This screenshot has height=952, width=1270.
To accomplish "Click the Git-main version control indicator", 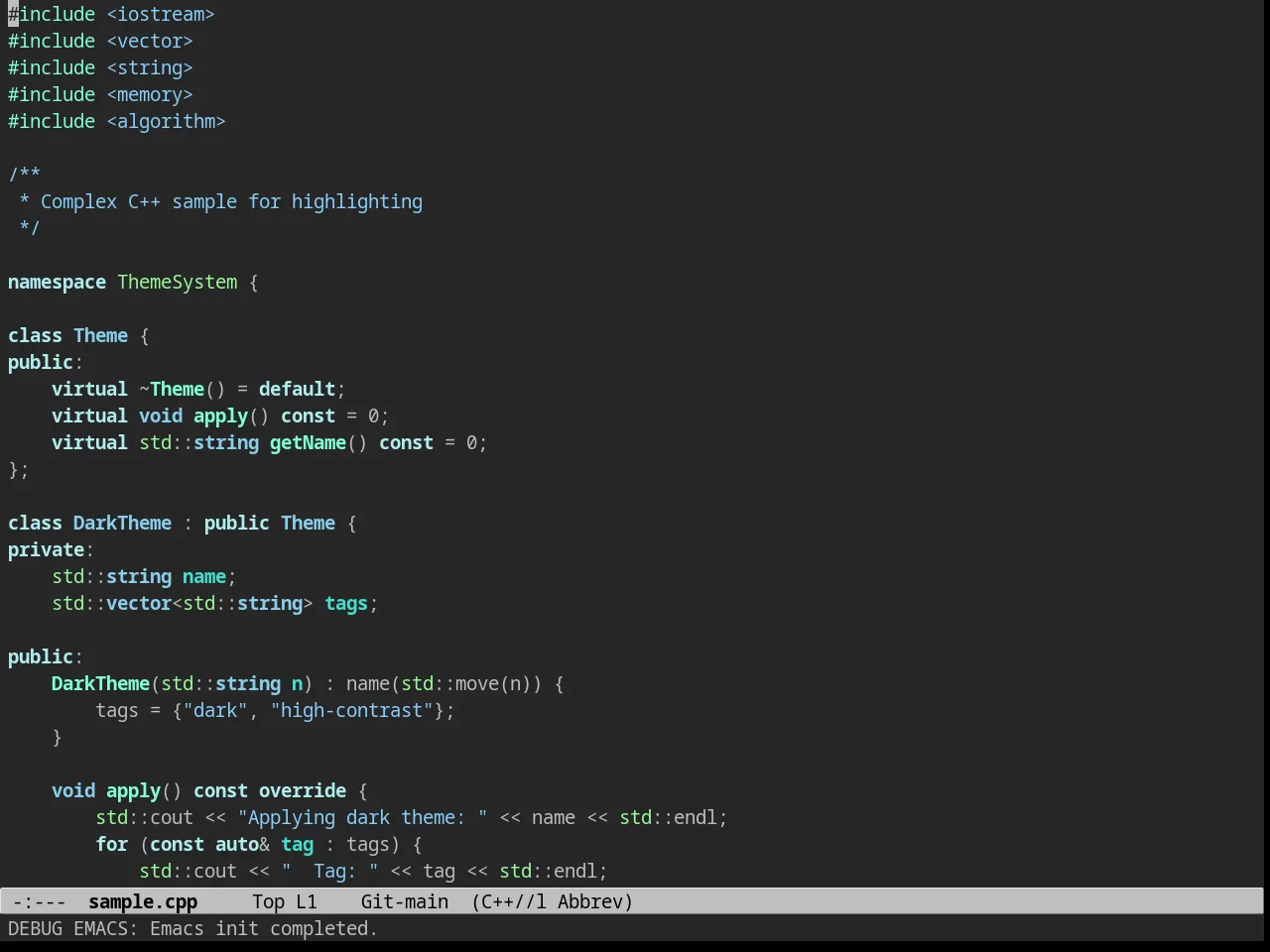I will [x=405, y=901].
